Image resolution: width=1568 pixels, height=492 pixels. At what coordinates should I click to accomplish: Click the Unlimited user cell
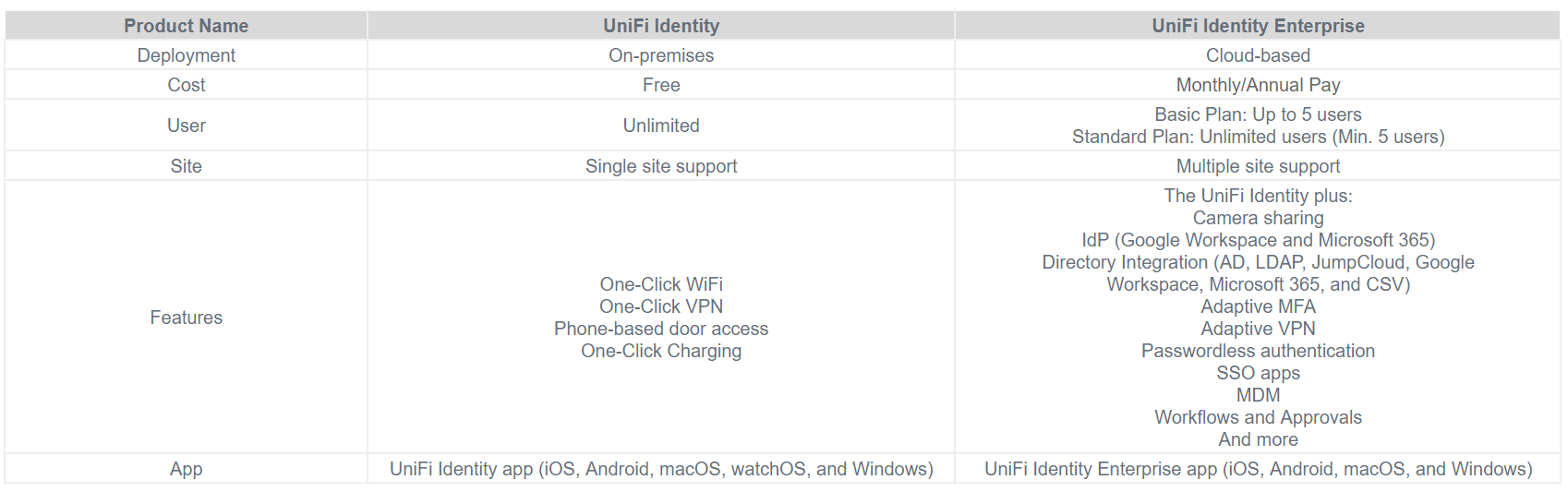[661, 126]
